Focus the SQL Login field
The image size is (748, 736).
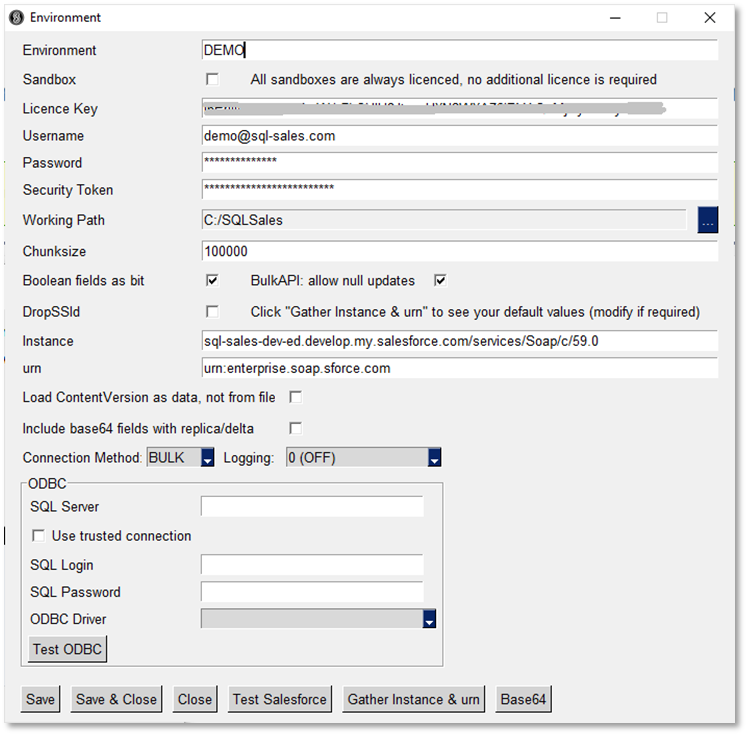312,565
